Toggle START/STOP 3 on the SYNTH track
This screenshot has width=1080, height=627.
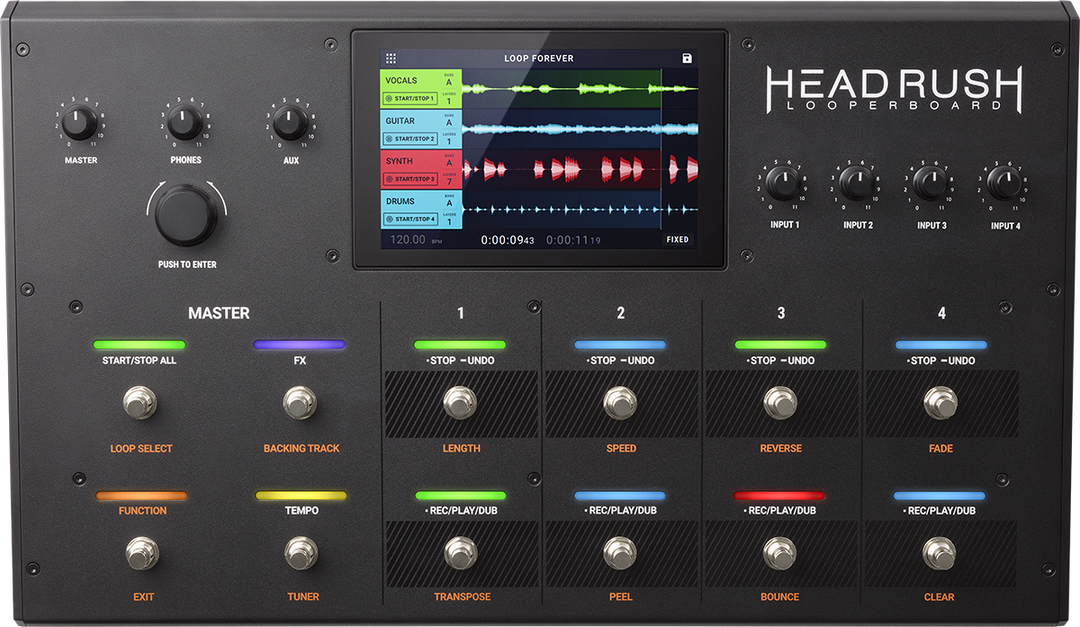tap(410, 179)
